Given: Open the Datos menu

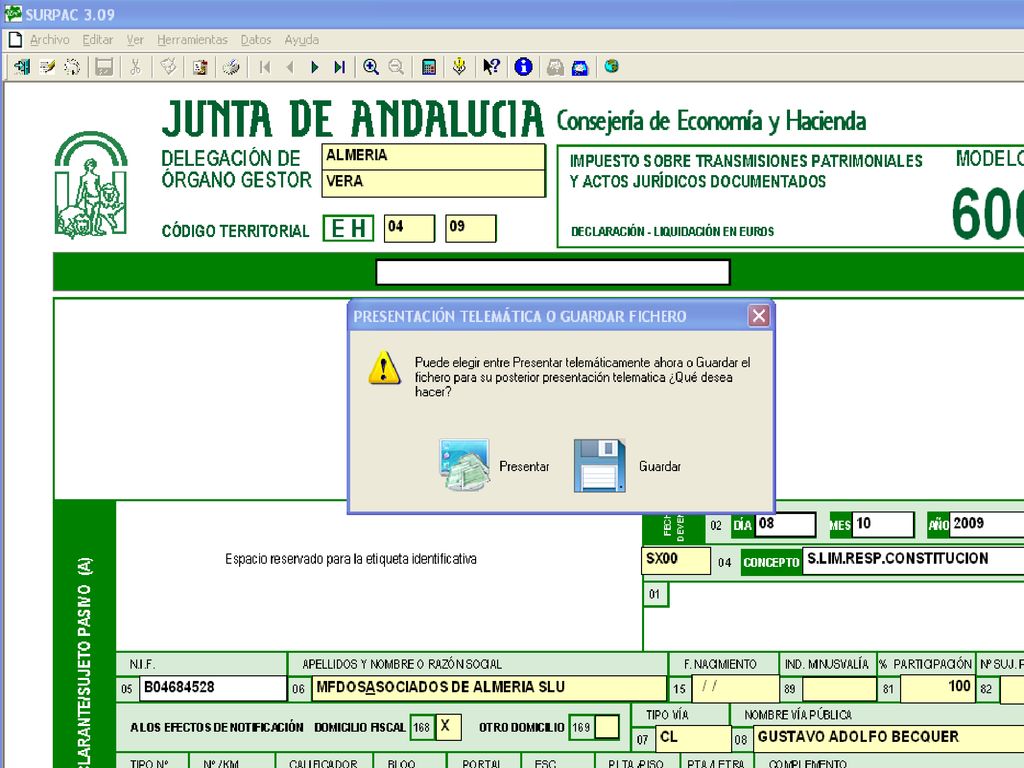Looking at the screenshot, I should point(256,40).
